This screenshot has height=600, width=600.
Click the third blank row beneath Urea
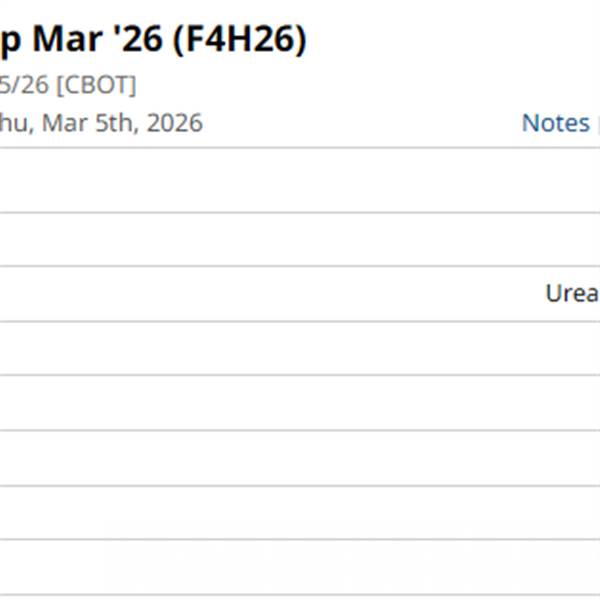coord(300,458)
